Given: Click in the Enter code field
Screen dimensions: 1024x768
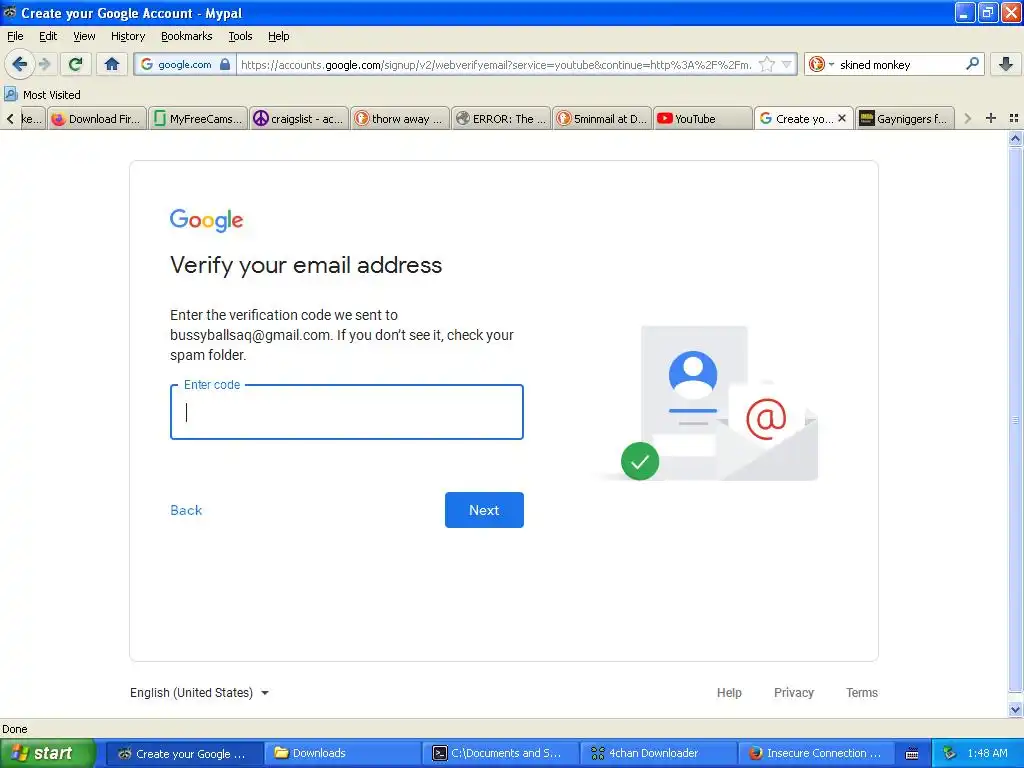Looking at the screenshot, I should click(347, 412).
